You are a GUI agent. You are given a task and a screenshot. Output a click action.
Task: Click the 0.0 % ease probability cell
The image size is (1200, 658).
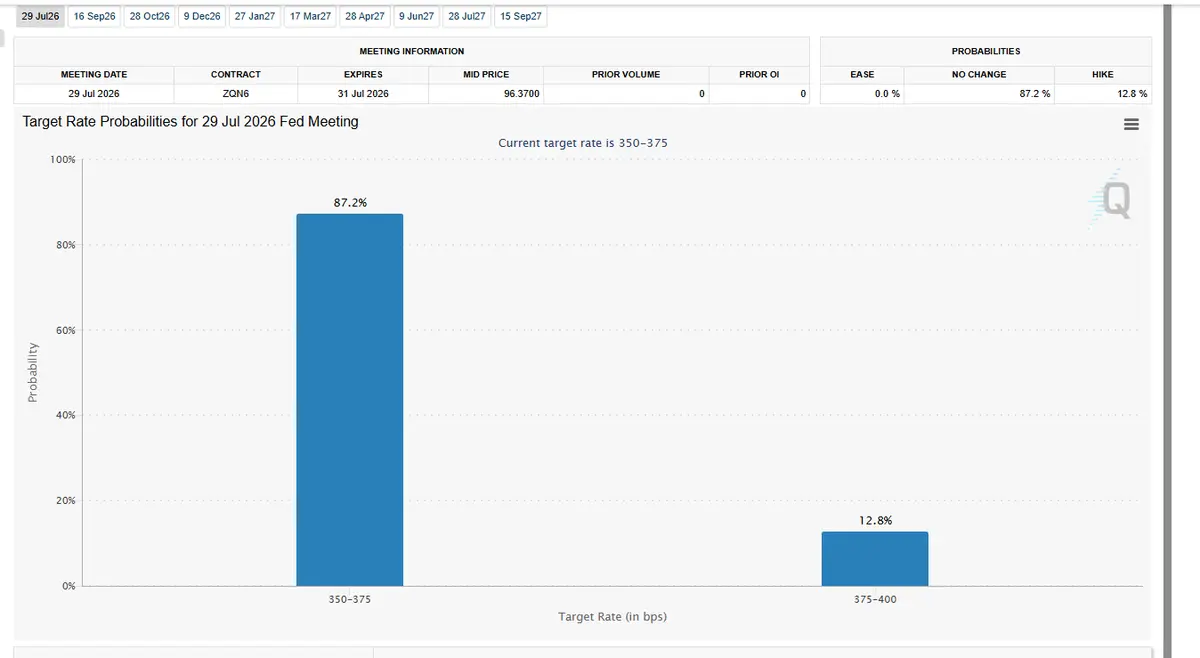tap(862, 94)
